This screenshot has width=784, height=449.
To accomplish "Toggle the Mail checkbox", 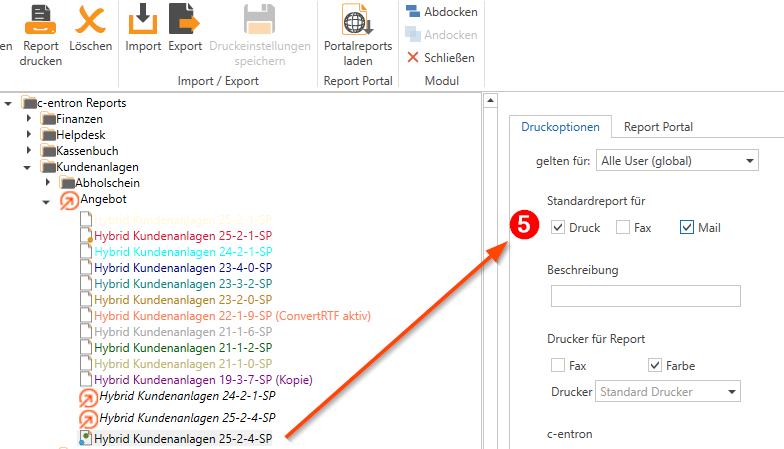I will coord(686,227).
